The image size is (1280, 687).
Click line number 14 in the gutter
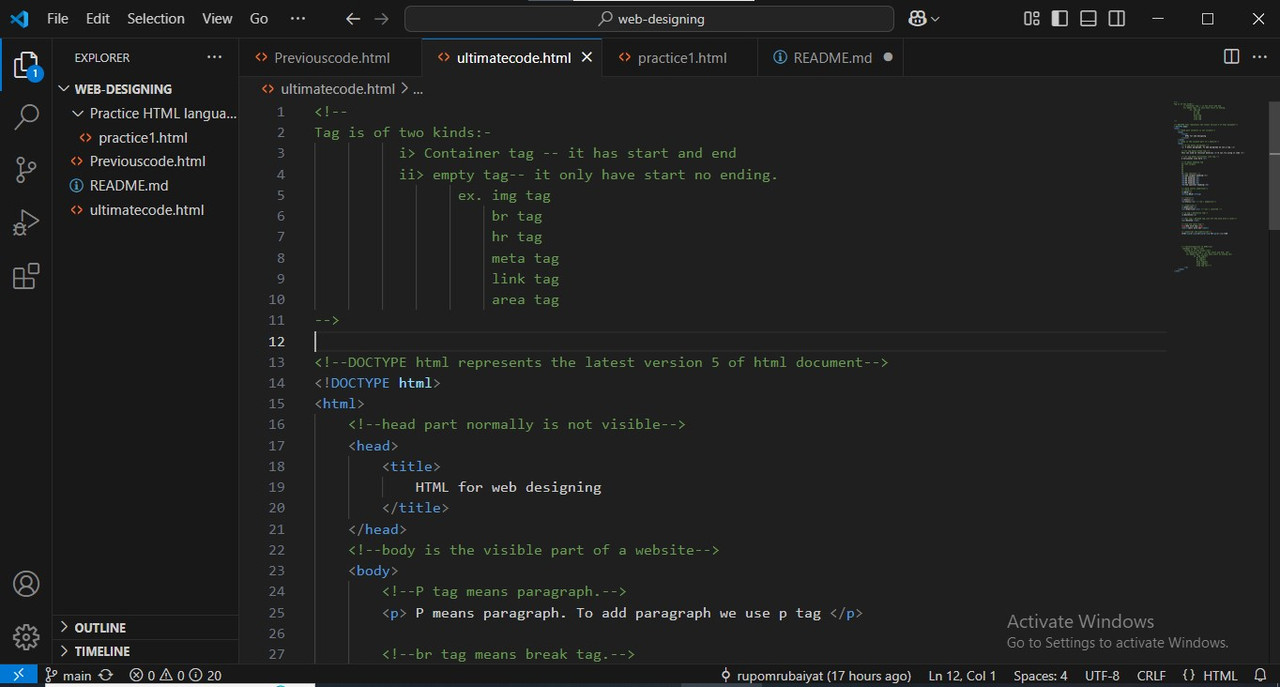coord(277,383)
